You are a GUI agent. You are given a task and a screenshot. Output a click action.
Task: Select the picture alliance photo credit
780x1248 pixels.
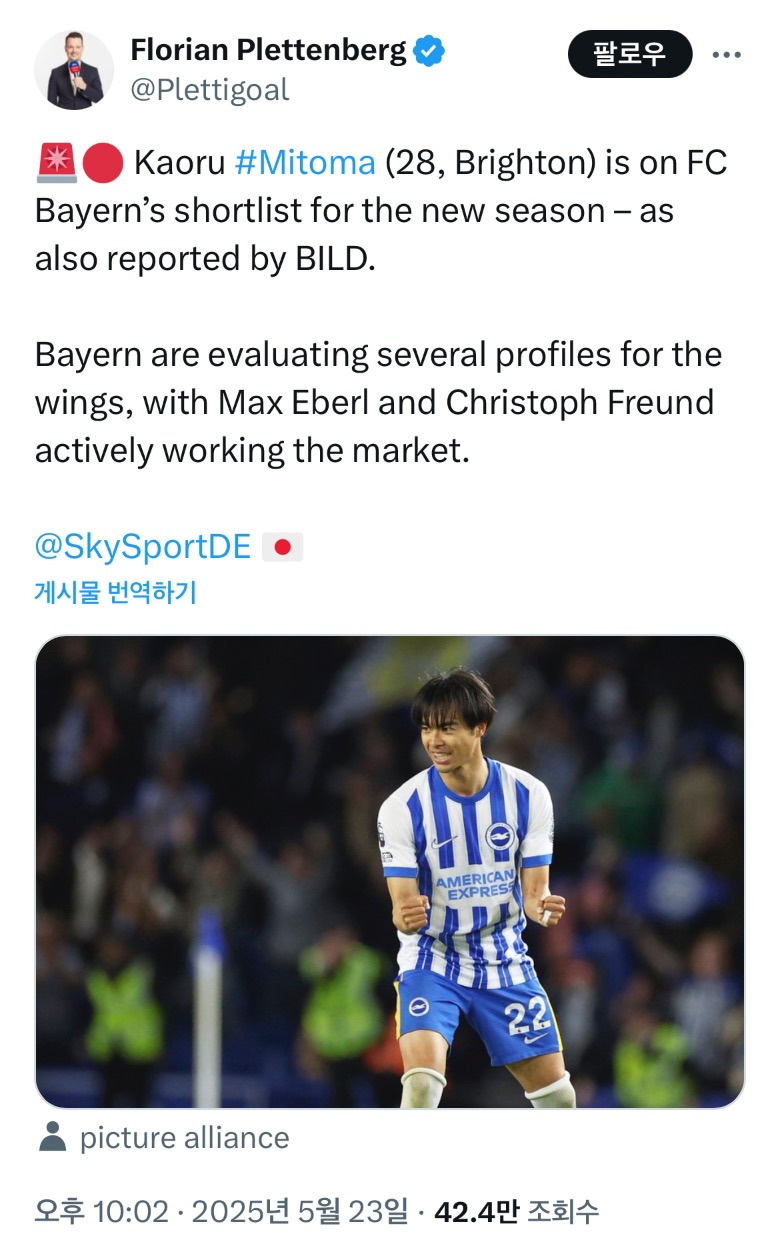pyautogui.click(x=184, y=1138)
